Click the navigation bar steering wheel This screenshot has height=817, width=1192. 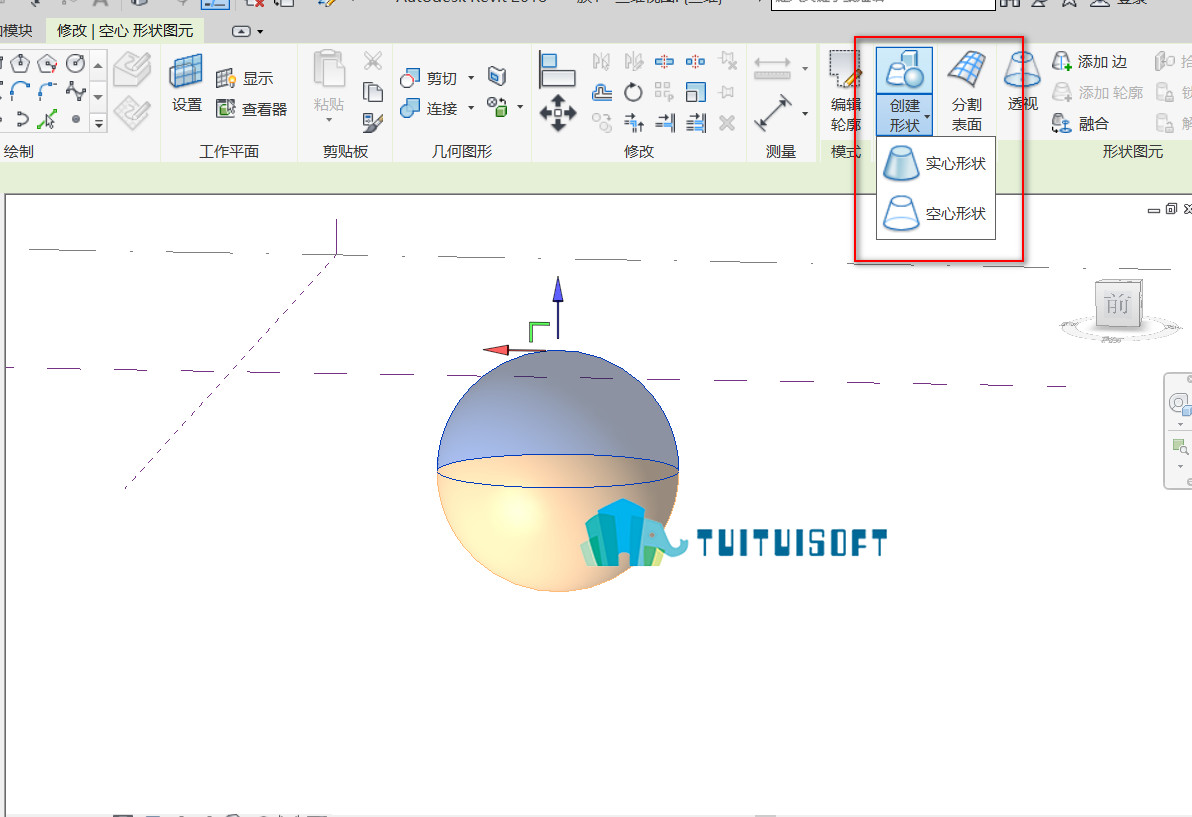(1179, 403)
